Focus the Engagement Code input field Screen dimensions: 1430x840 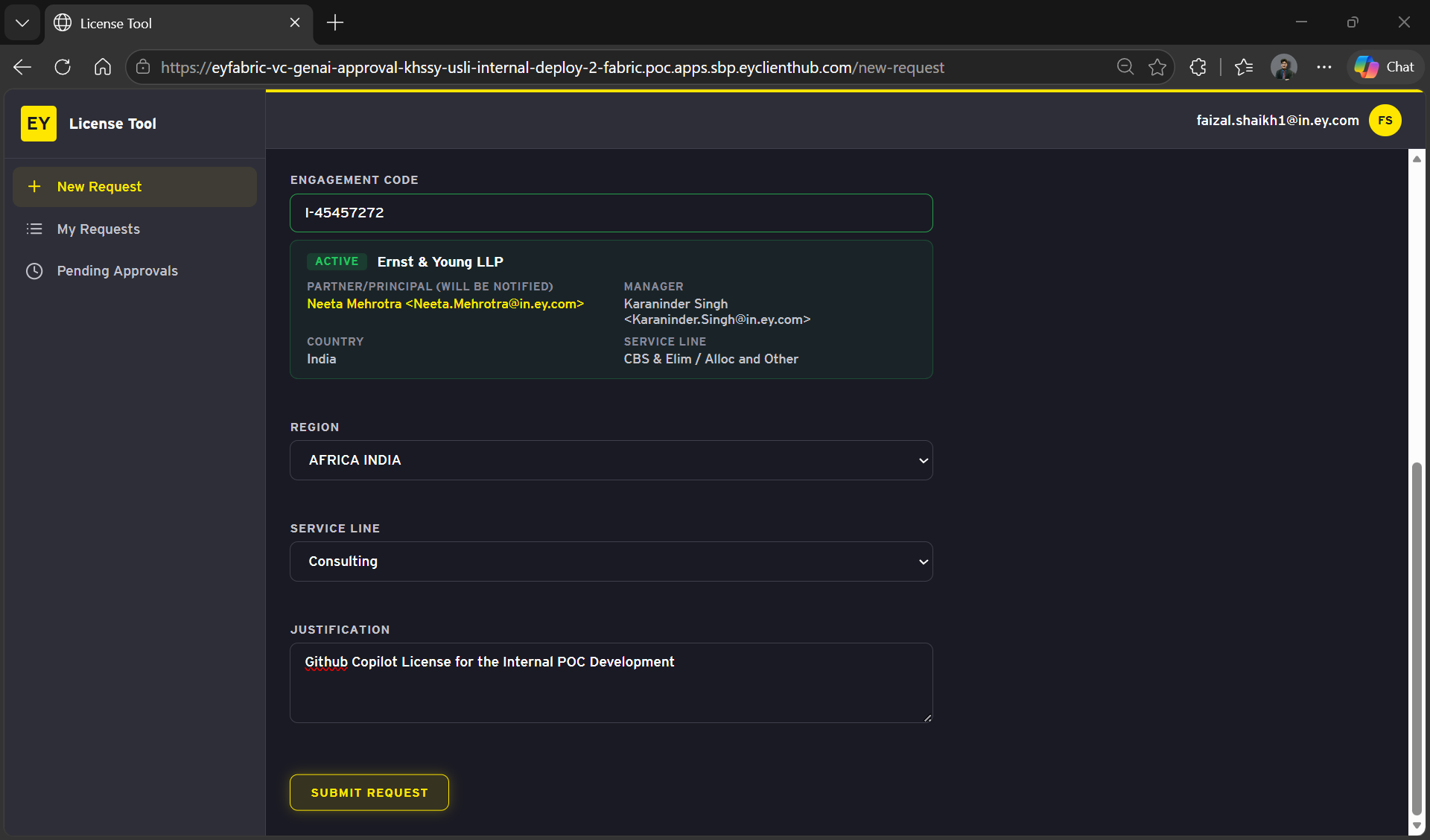click(x=611, y=213)
